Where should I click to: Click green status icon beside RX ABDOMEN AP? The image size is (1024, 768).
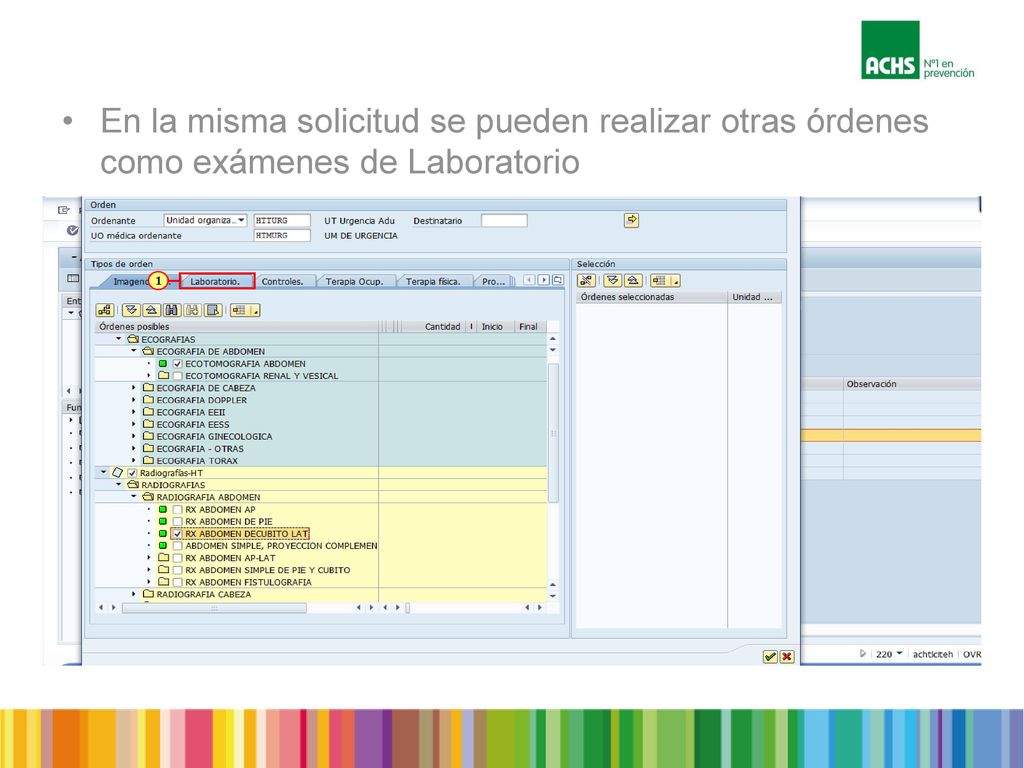[x=163, y=509]
